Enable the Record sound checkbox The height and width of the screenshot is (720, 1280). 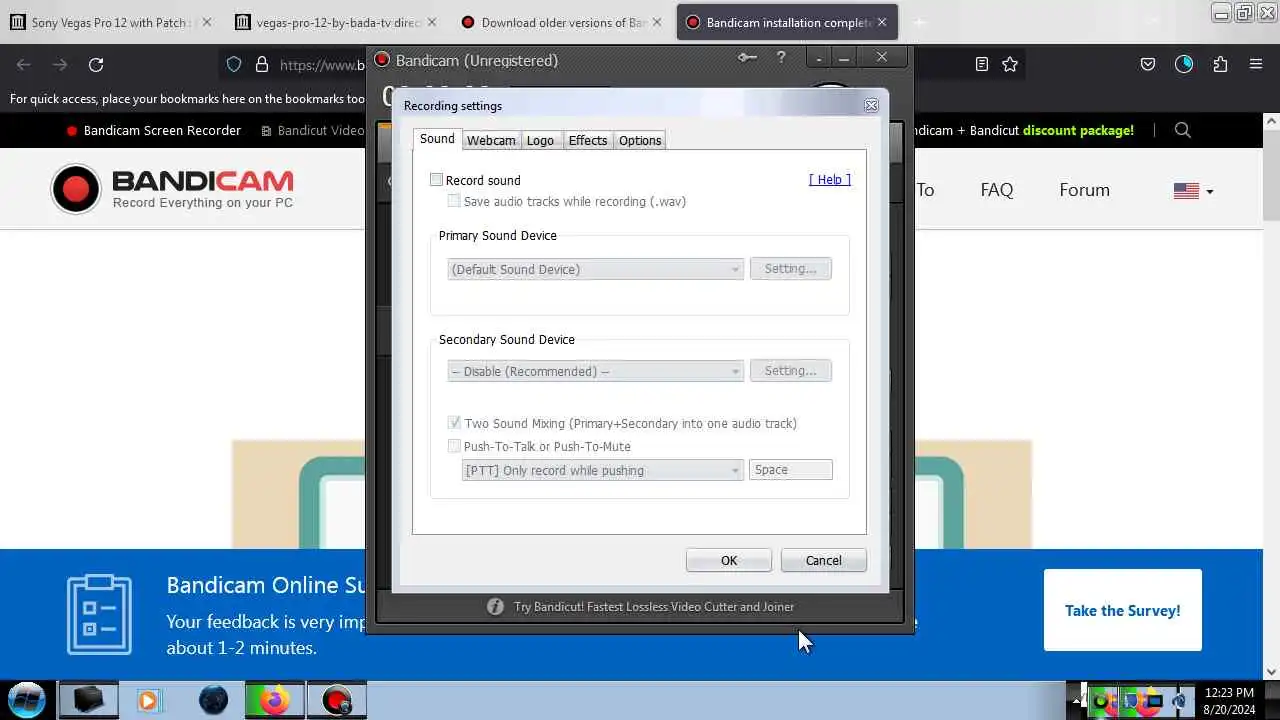tap(436, 180)
